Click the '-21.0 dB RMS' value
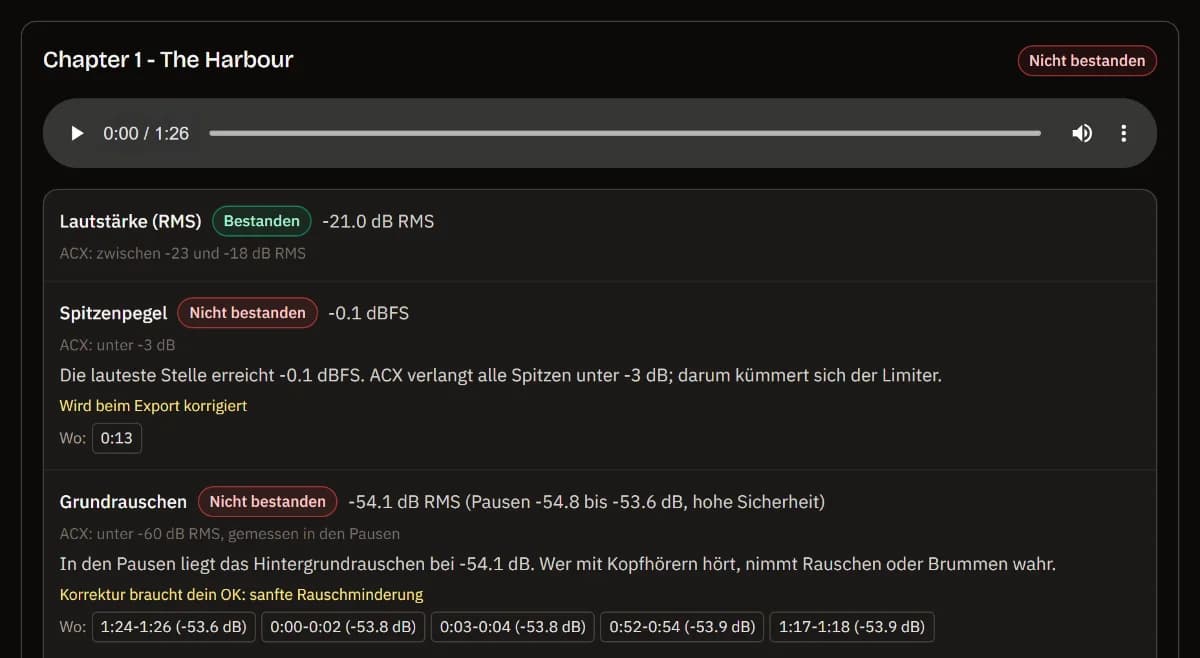1200x658 pixels. coord(378,221)
